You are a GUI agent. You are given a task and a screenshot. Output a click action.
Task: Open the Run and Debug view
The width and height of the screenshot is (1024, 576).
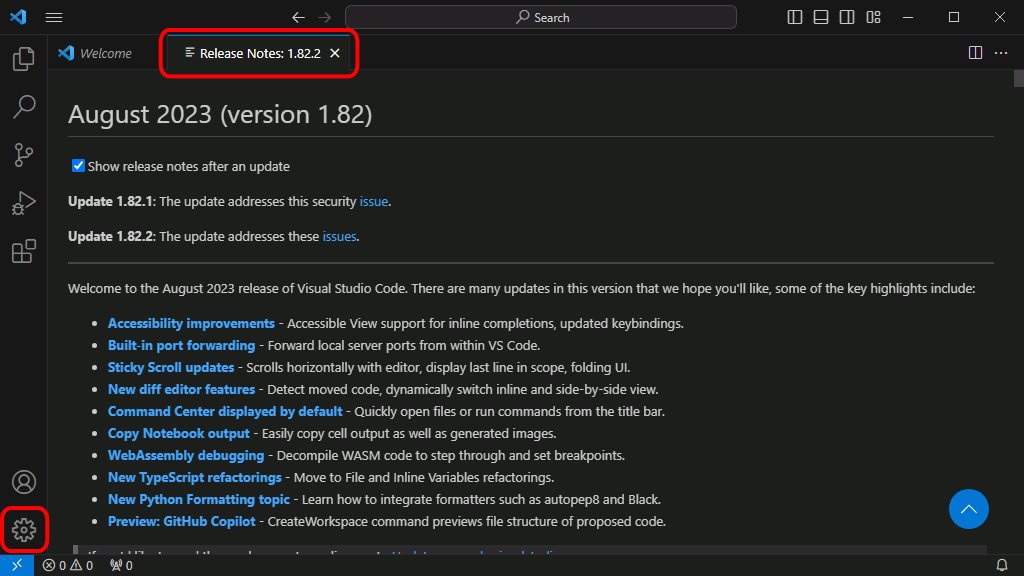click(x=24, y=203)
